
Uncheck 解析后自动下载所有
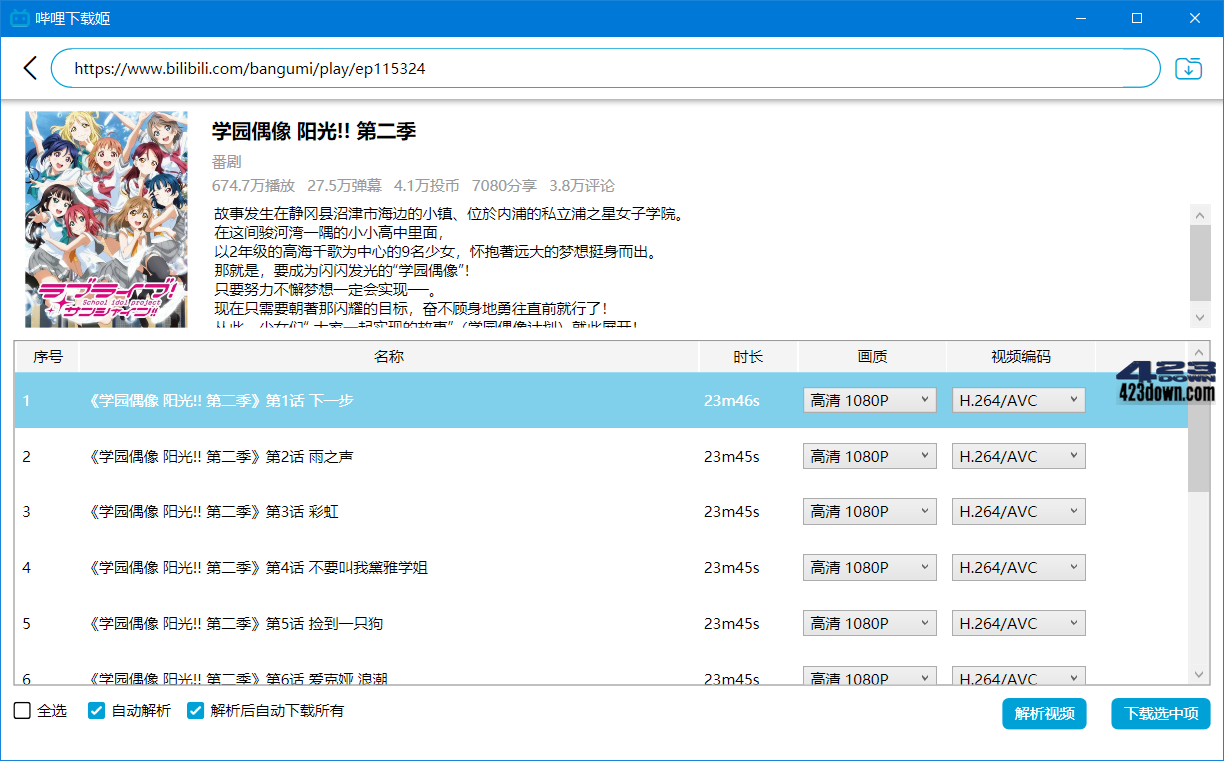click(x=196, y=710)
